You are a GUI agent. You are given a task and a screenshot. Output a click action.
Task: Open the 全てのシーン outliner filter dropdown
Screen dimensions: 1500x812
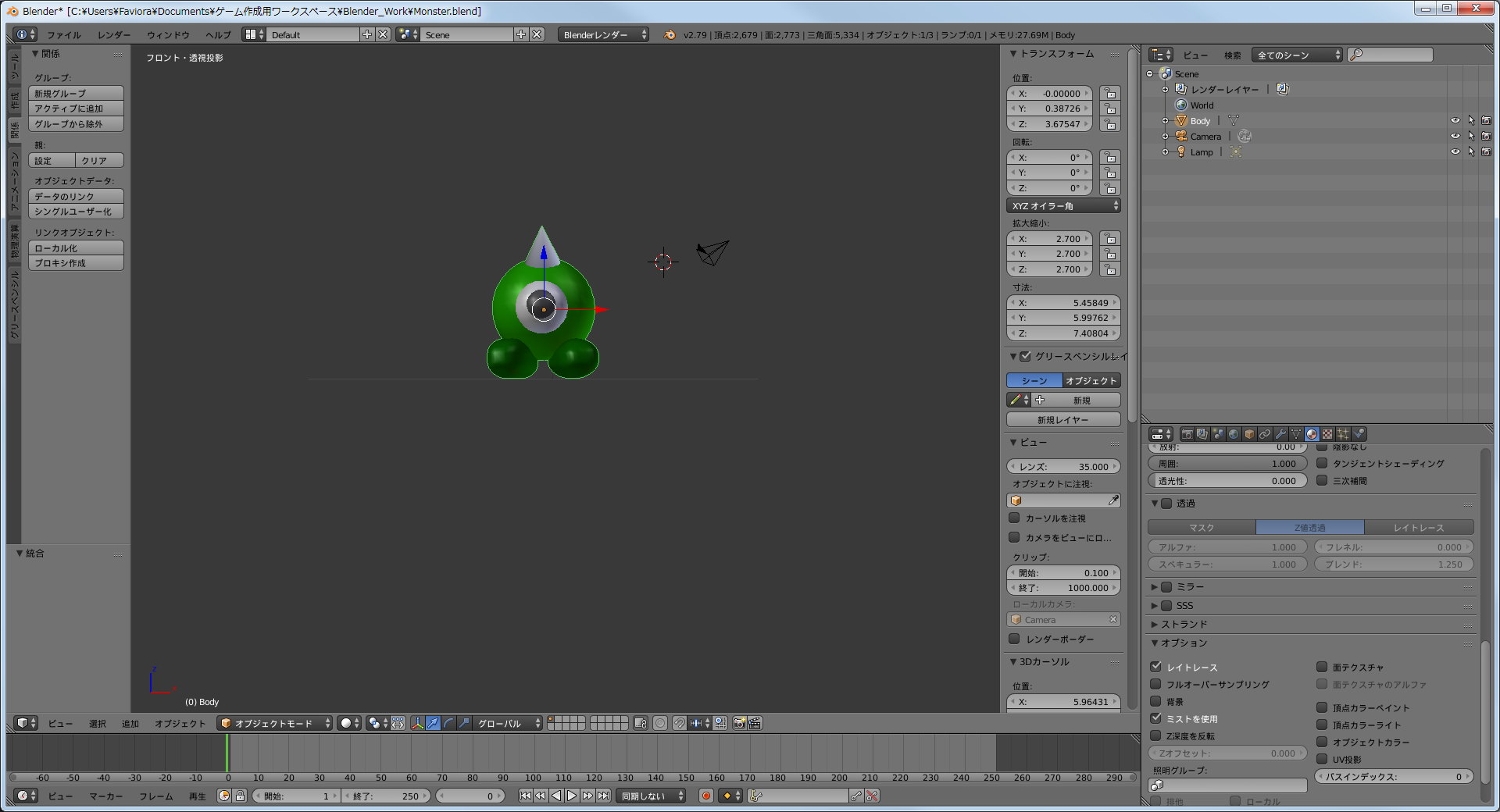click(x=1297, y=55)
